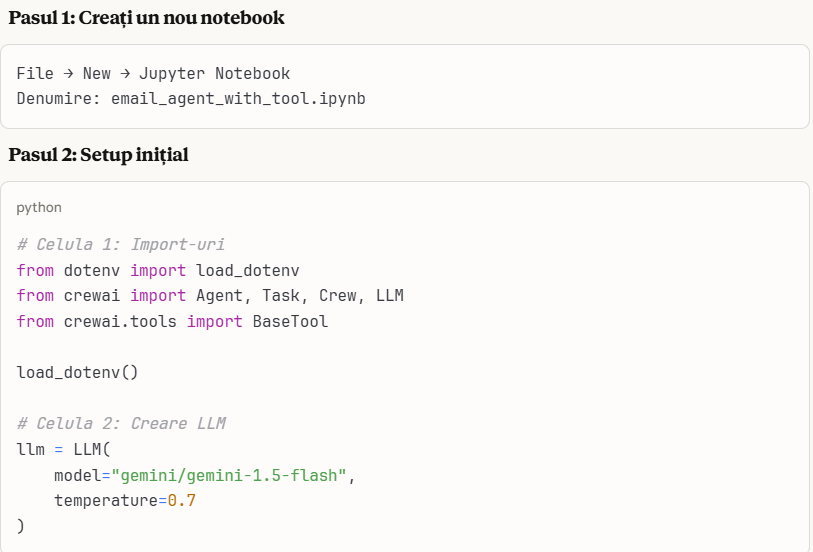This screenshot has width=813, height=552.
Task: Click "Crew" in the crewai import line
Action: [x=338, y=296]
